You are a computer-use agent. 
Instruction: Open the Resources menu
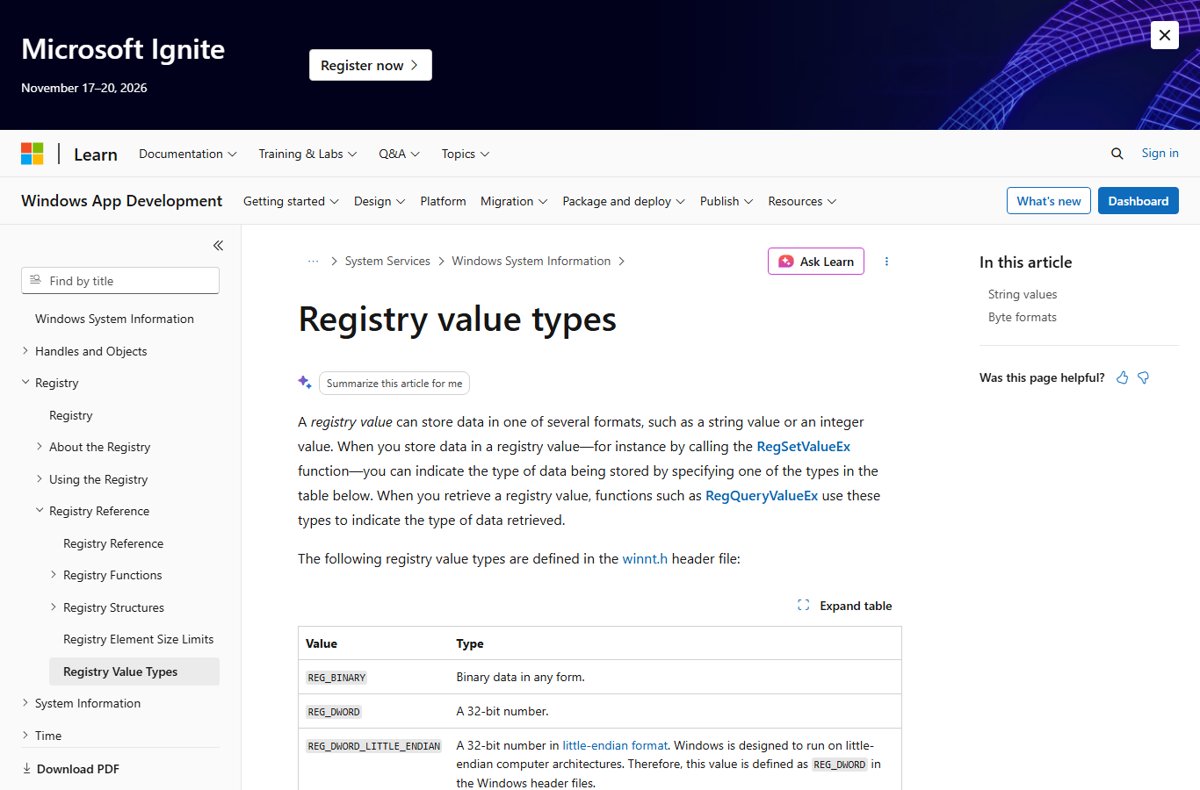[x=802, y=201]
